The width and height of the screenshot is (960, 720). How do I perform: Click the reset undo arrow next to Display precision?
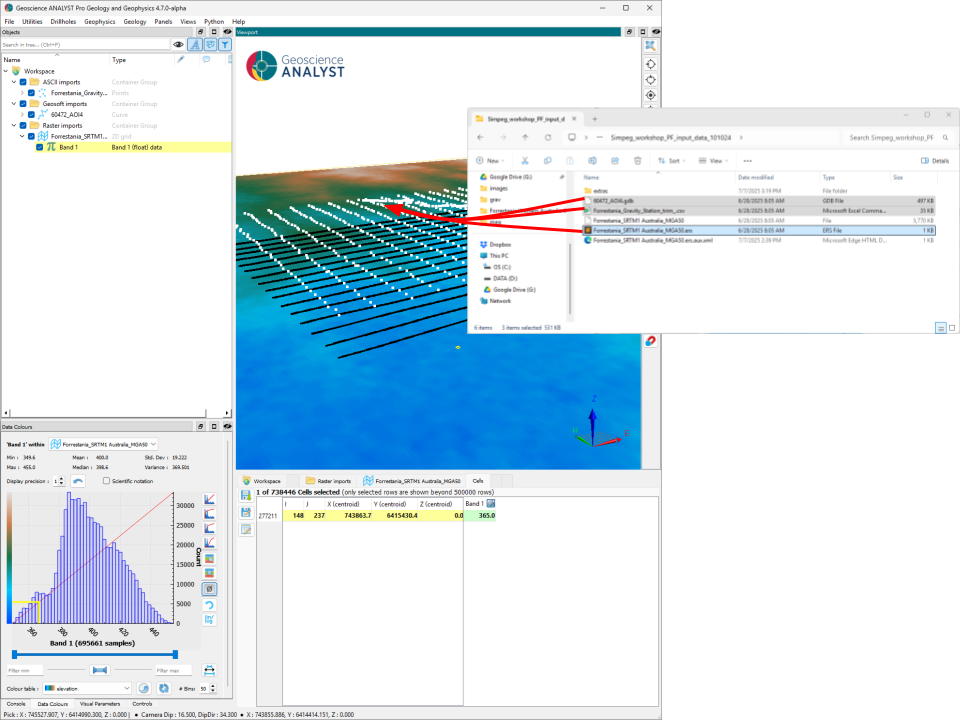point(78,481)
